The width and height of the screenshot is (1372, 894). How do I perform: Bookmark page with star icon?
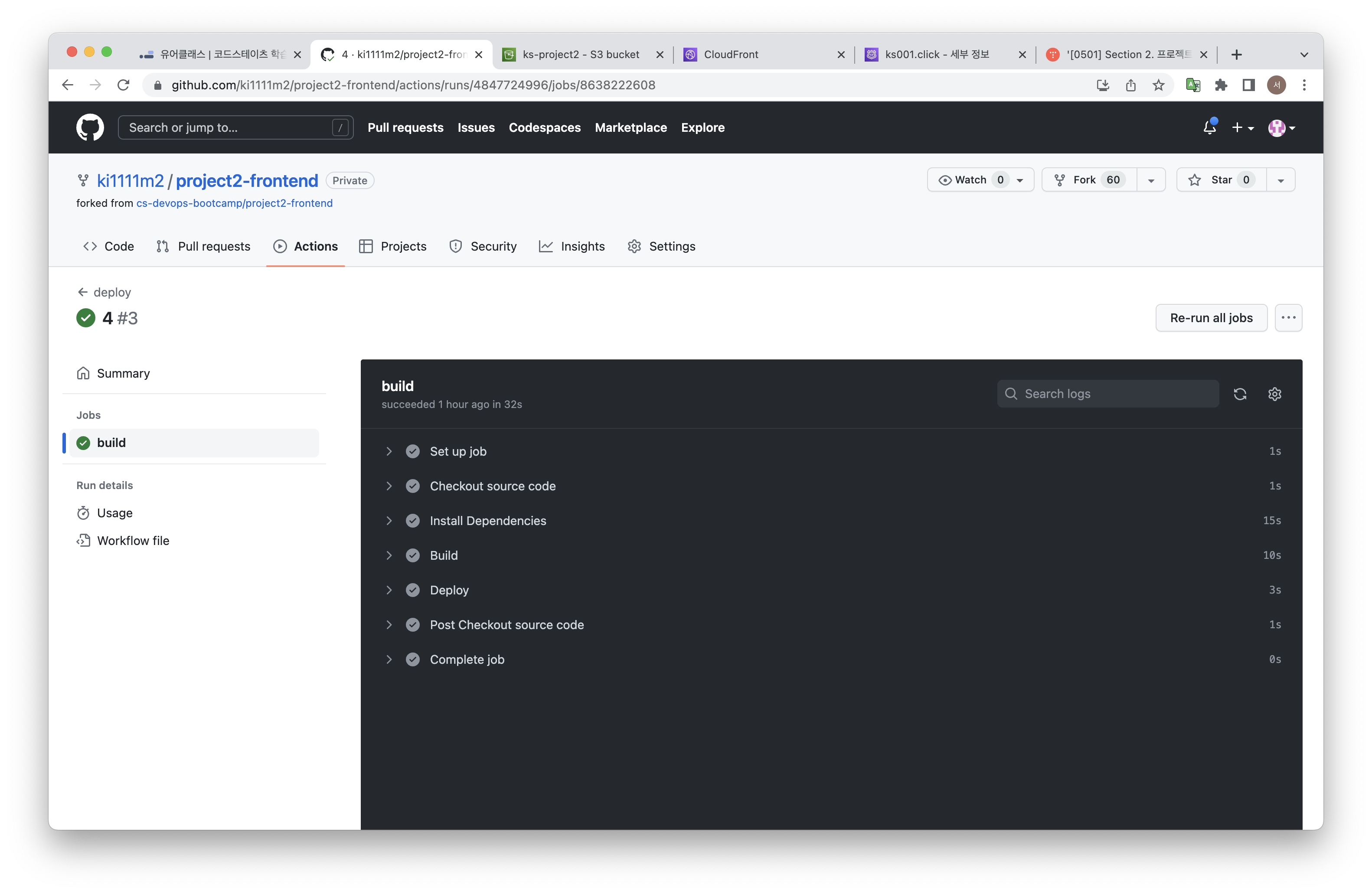(1158, 85)
